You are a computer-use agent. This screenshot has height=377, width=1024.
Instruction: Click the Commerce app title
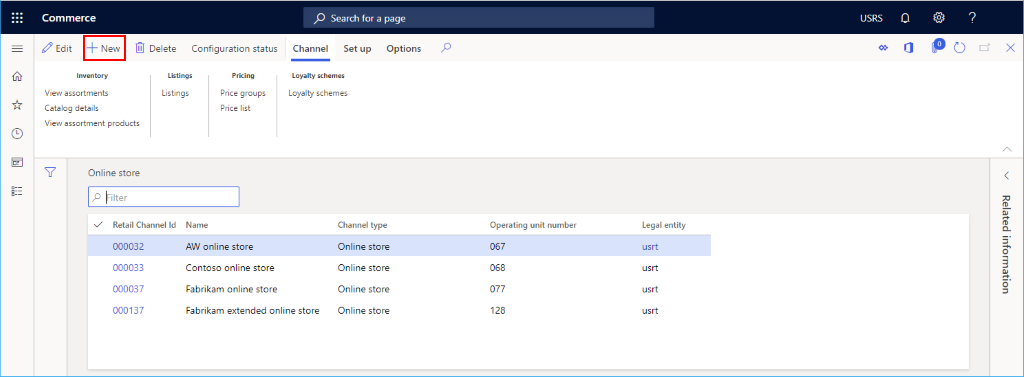69,18
